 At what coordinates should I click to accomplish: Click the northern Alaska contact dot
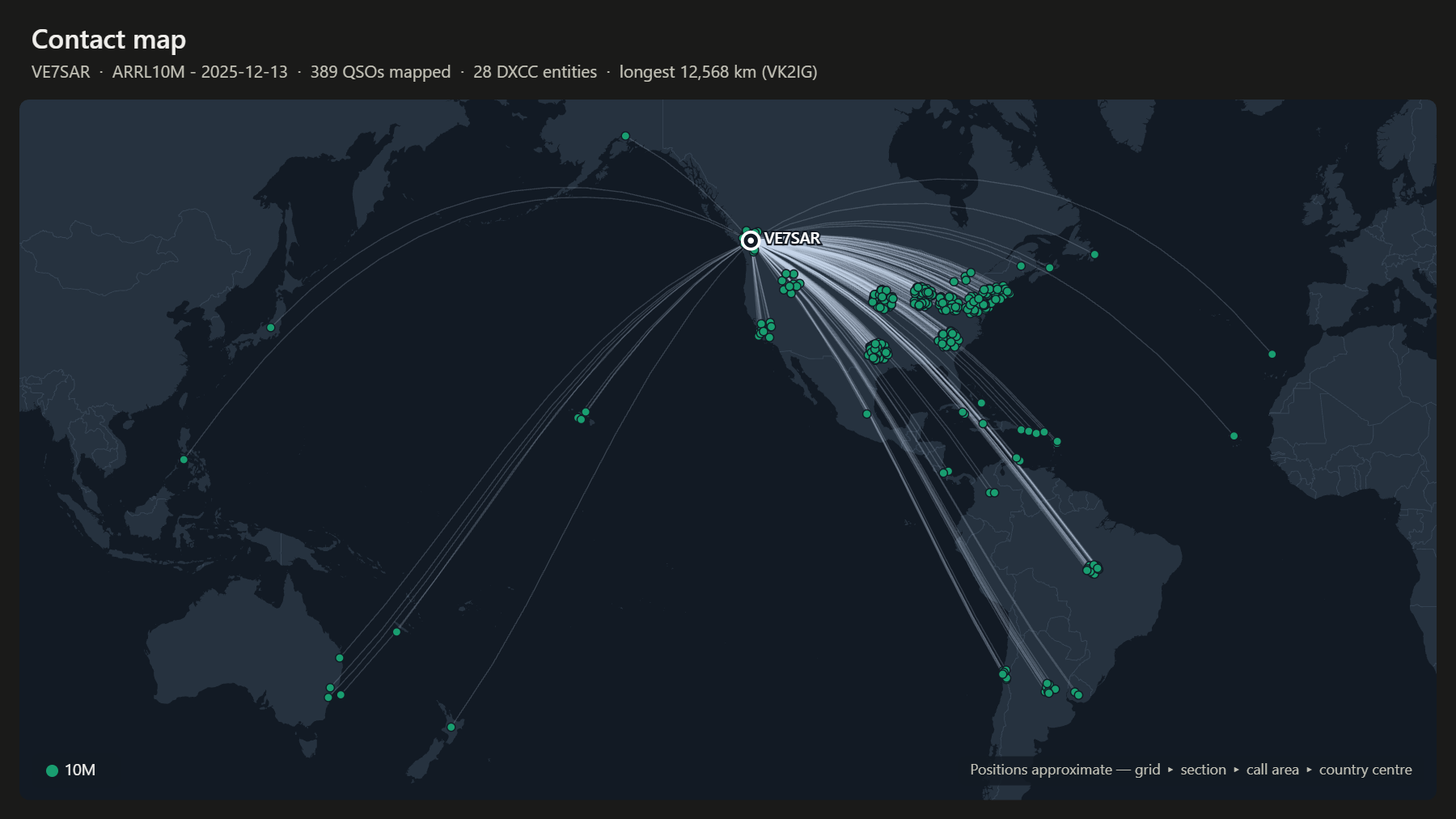tap(625, 136)
